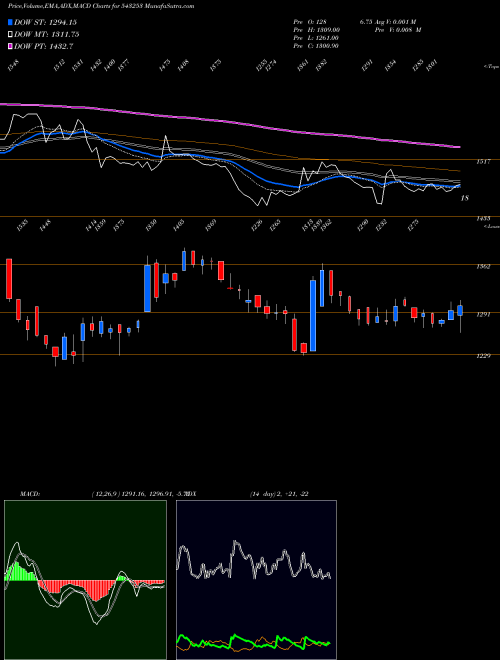Click the '(14 day)' ADX parameters text
This screenshot has height=660, width=500.
tap(264, 494)
